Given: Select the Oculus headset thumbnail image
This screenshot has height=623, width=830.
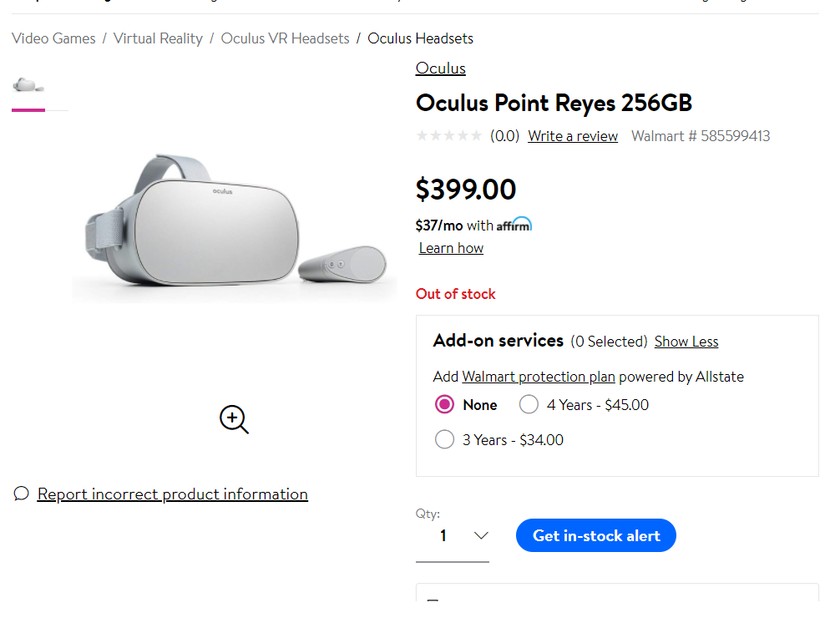Looking at the screenshot, I should pyautogui.click(x=28, y=86).
